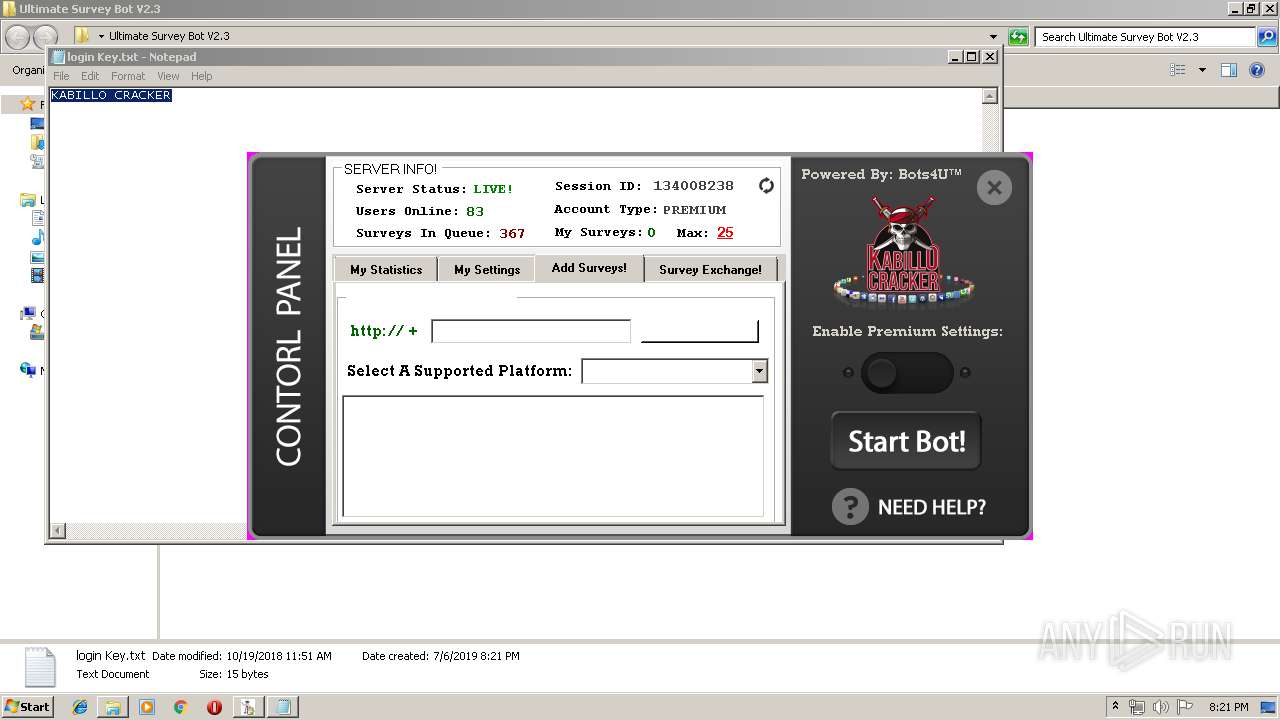The width and height of the screenshot is (1280, 720).
Task: Click the Explorer back arrow button
Action: point(18,38)
